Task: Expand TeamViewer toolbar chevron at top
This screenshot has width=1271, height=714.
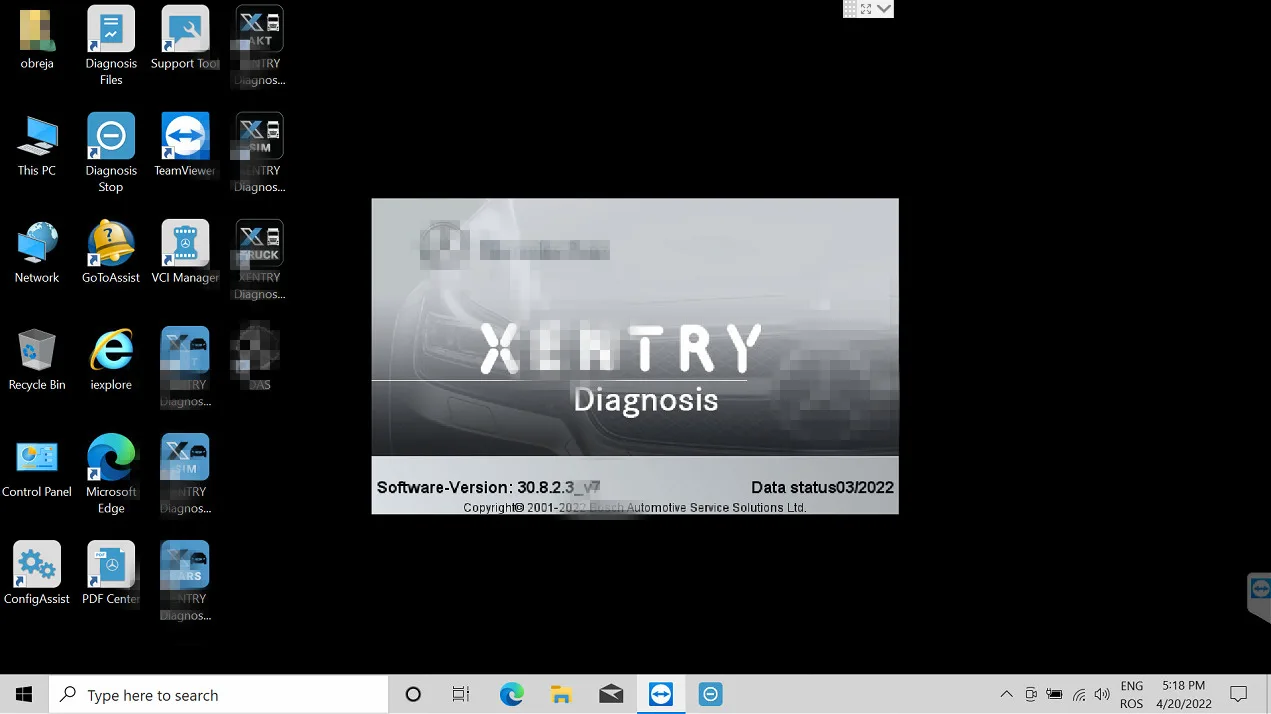Action: pos(884,9)
